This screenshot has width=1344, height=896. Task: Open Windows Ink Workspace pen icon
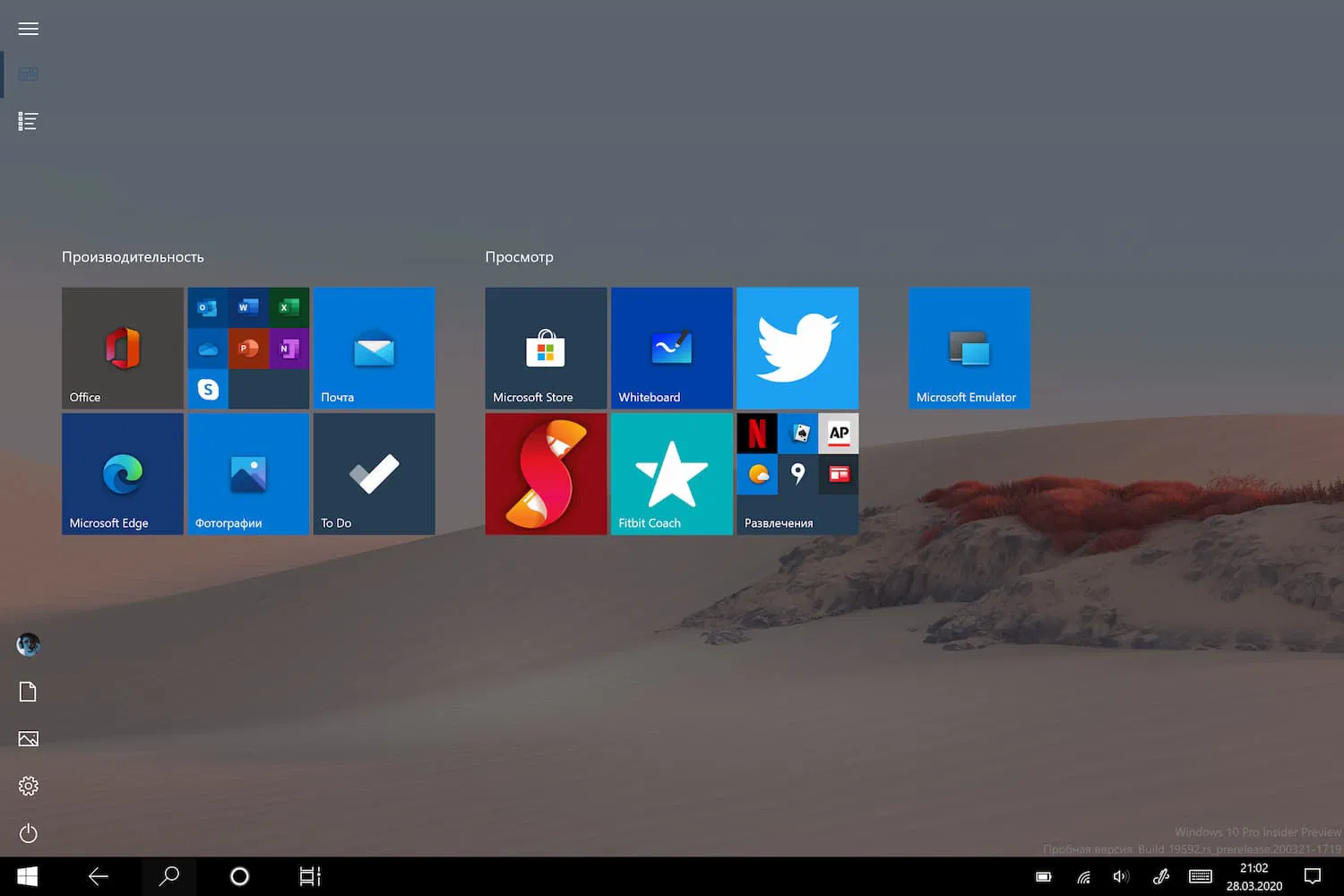pos(1161,877)
